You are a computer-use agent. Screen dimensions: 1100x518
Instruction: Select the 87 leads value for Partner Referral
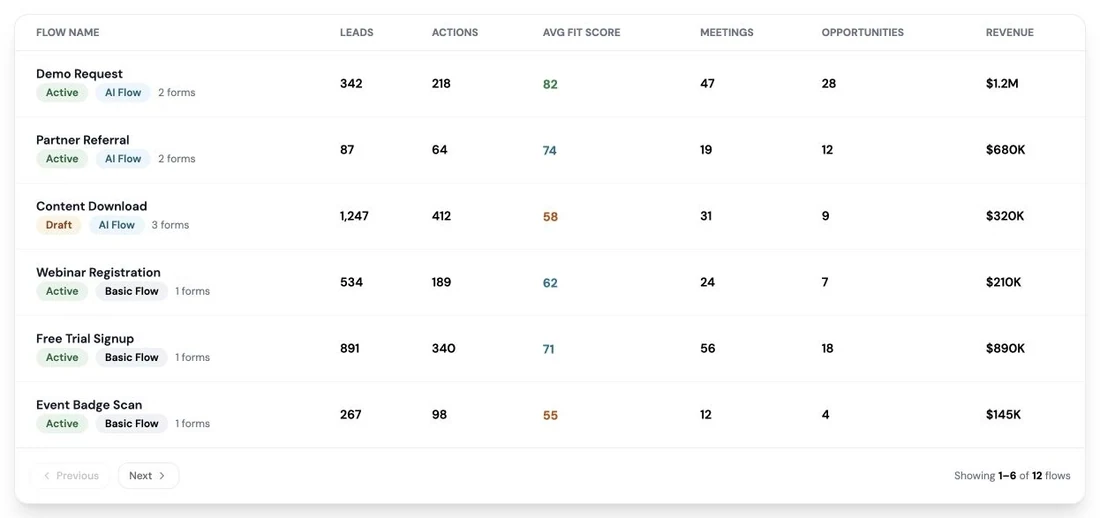click(347, 150)
